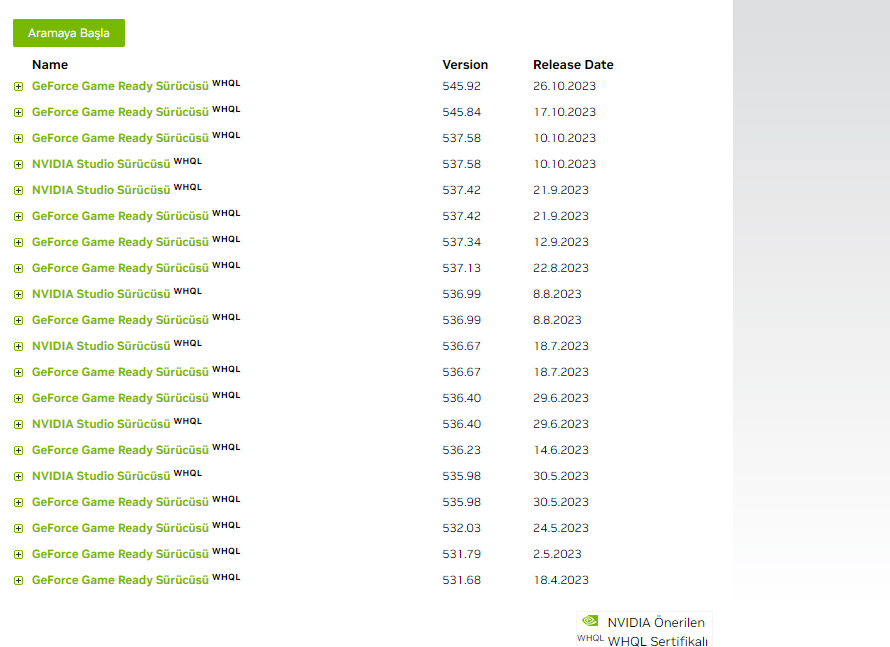Screen dimensions: 890x647
Task: Expand the GeForce Game Ready 531.79 driver row
Action: pyautogui.click(x=19, y=554)
